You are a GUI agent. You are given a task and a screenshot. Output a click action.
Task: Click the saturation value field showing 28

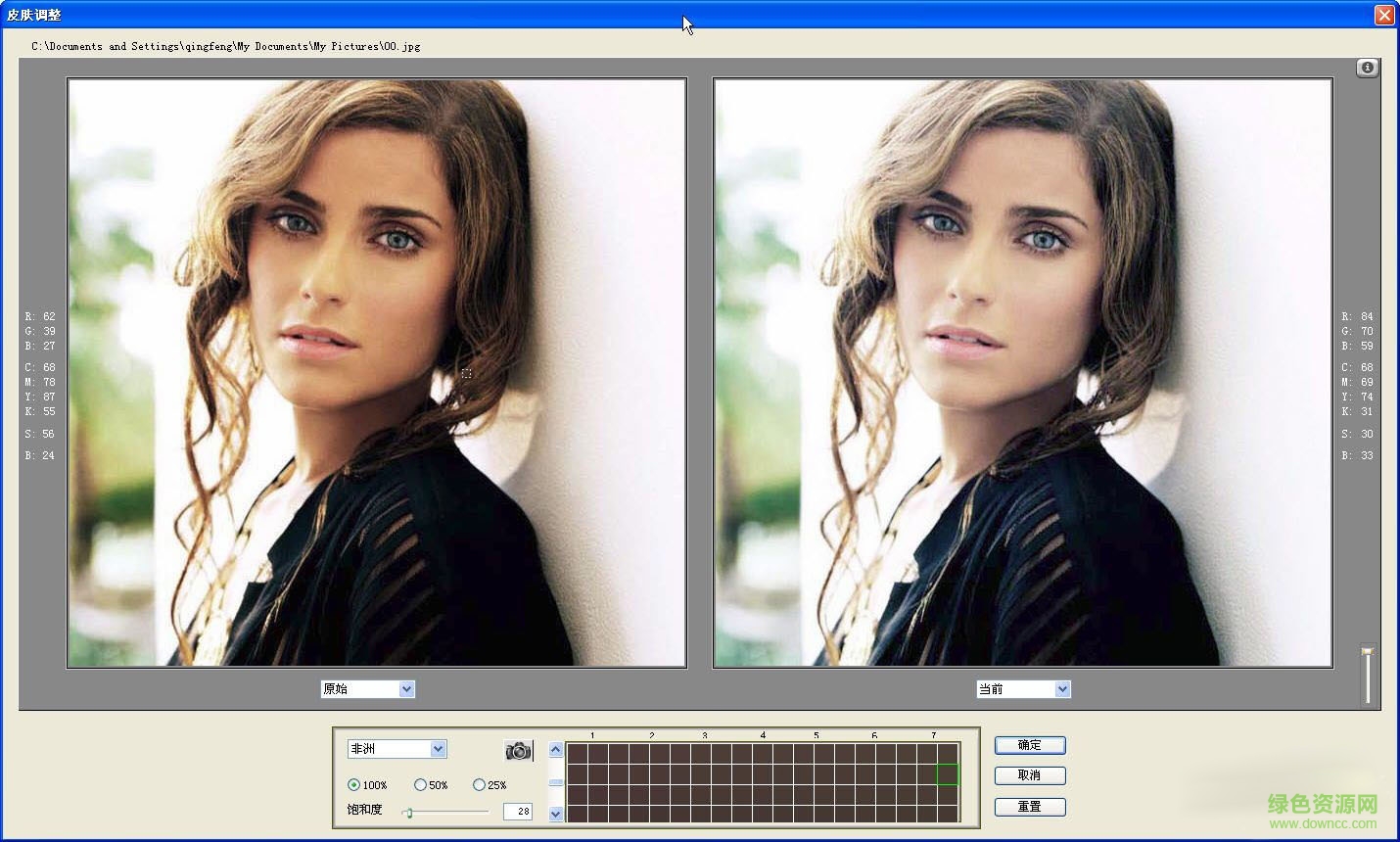[x=518, y=811]
